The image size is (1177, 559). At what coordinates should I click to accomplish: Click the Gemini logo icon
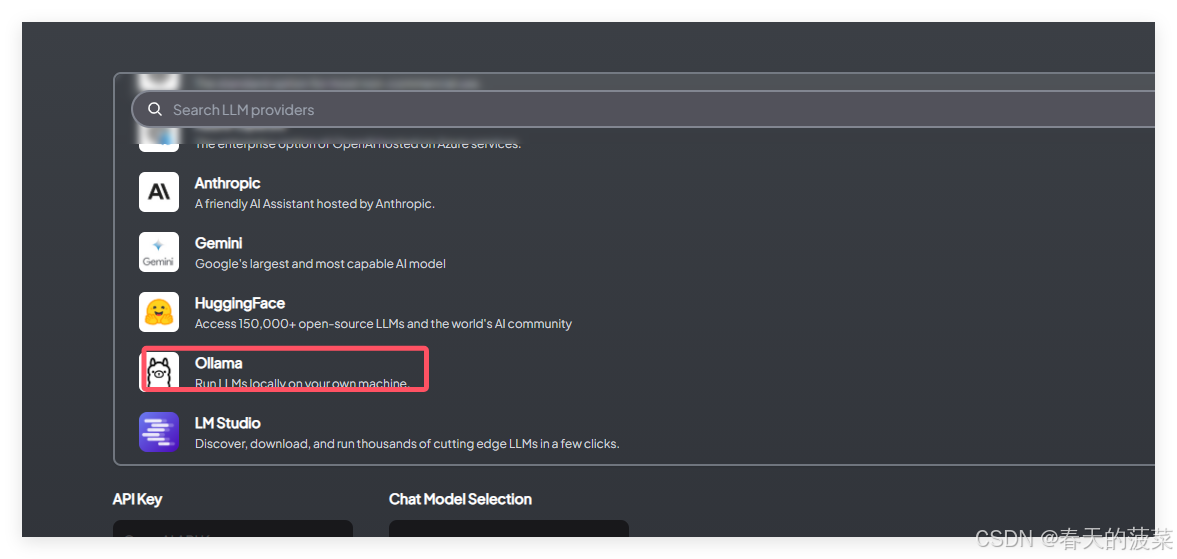pyautogui.click(x=159, y=252)
